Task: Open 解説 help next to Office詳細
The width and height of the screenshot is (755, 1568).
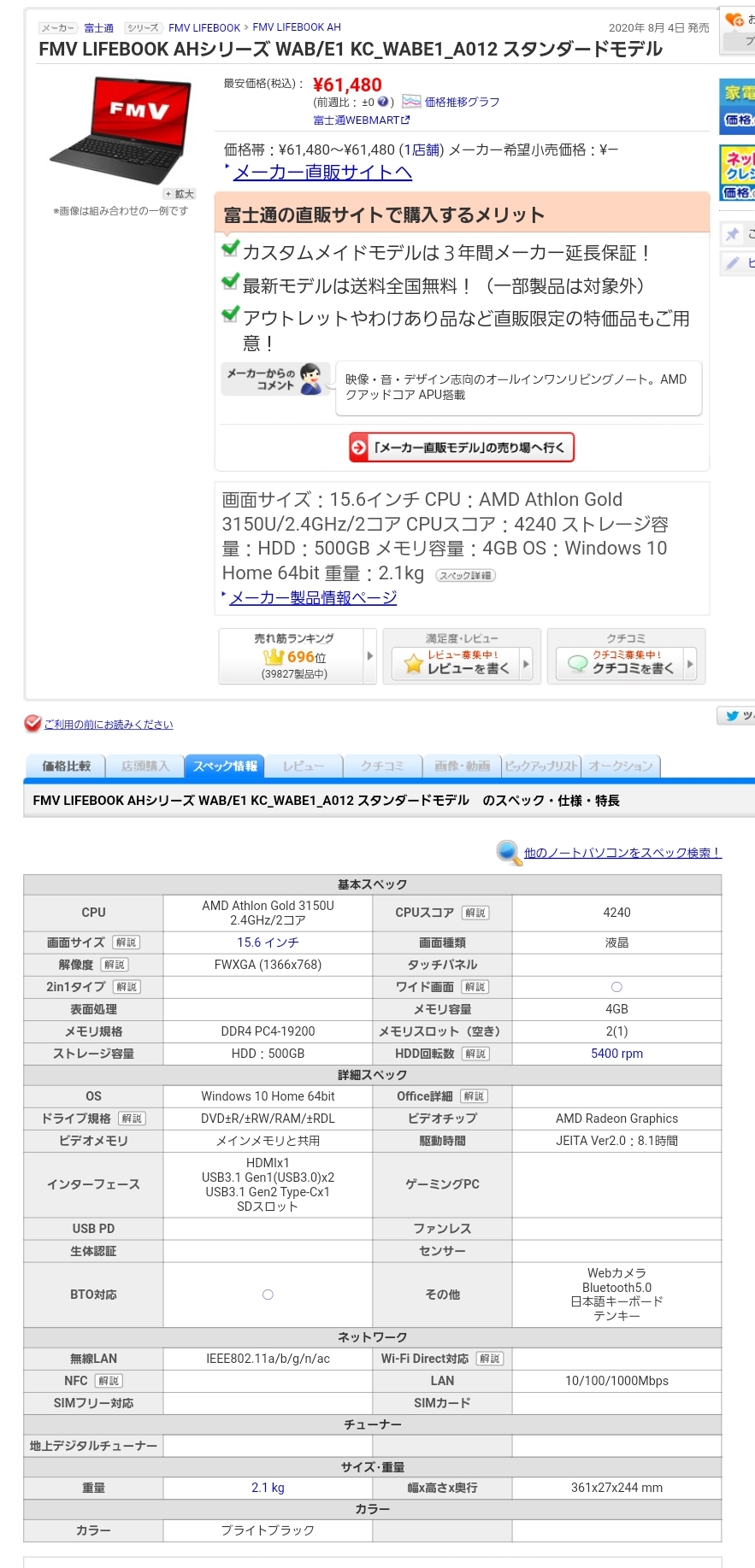Action: (474, 1096)
